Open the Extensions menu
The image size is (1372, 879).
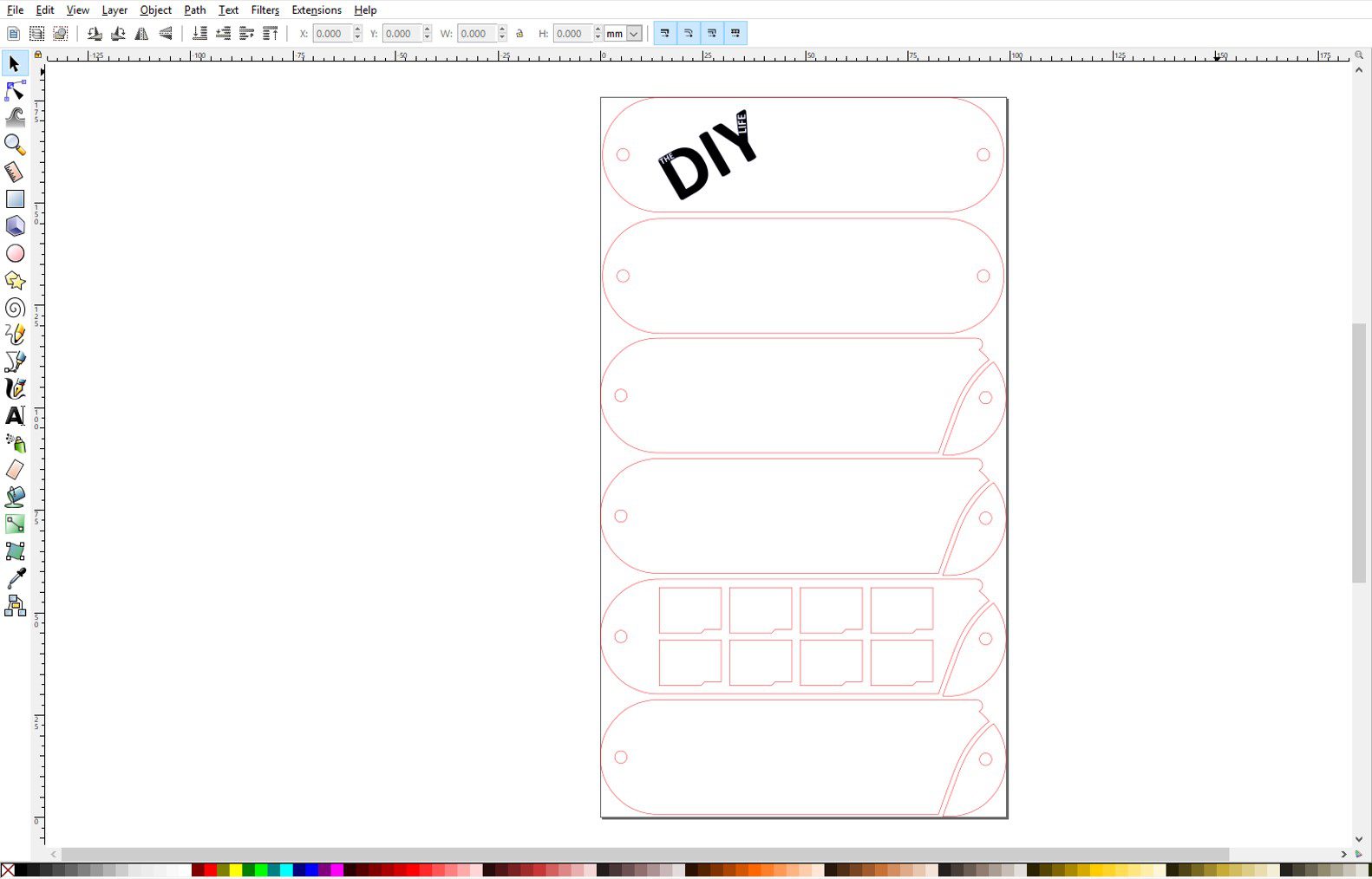point(316,10)
